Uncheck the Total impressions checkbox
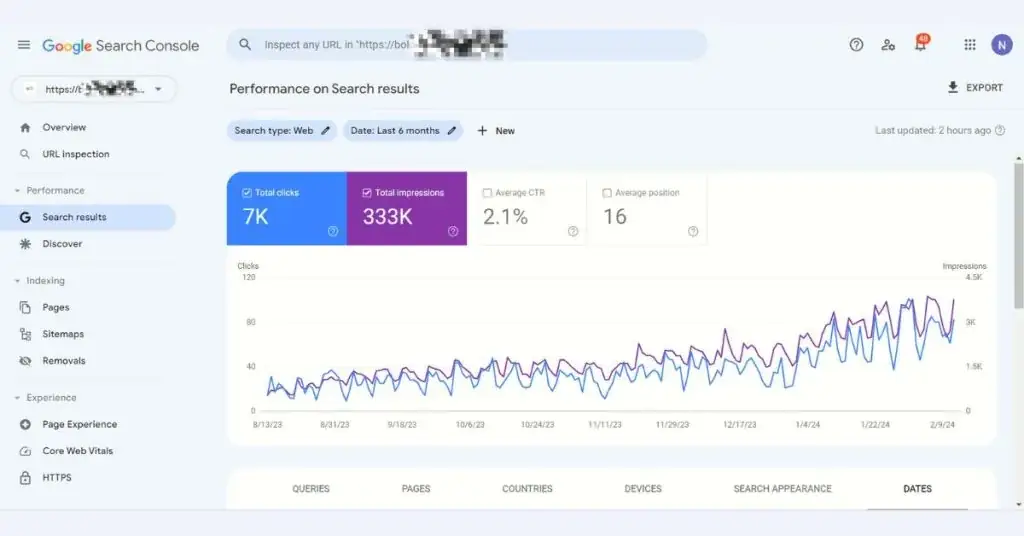1024x536 pixels. pyautogui.click(x=367, y=193)
